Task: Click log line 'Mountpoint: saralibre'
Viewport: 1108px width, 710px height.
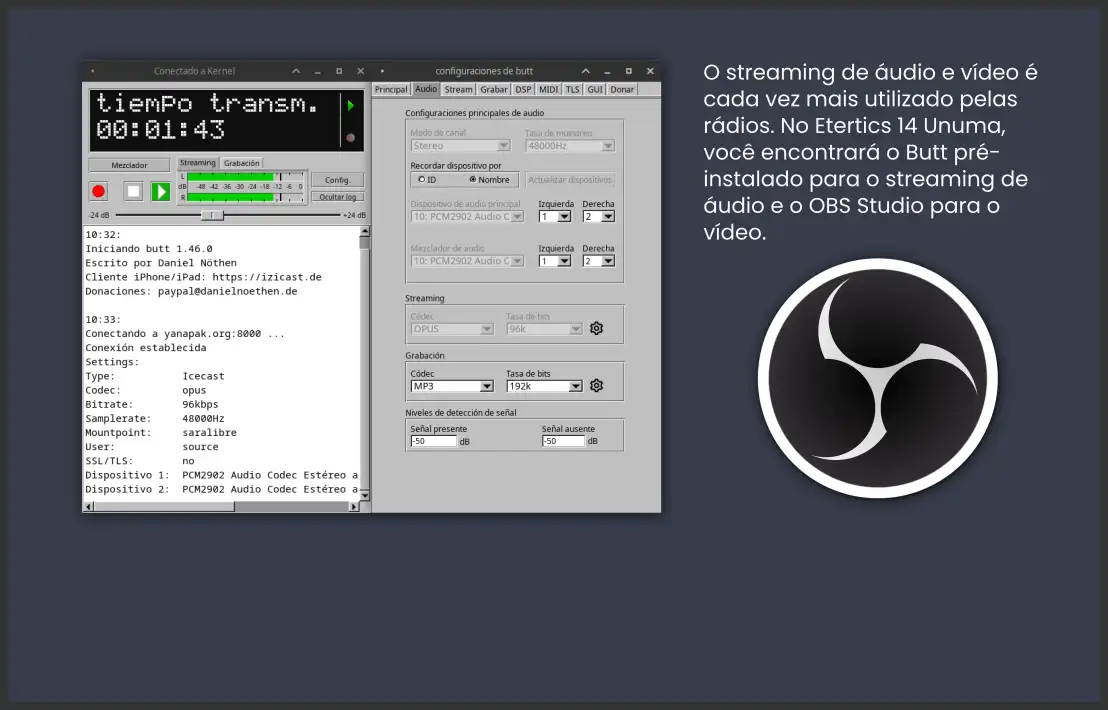Action: click(x=161, y=432)
